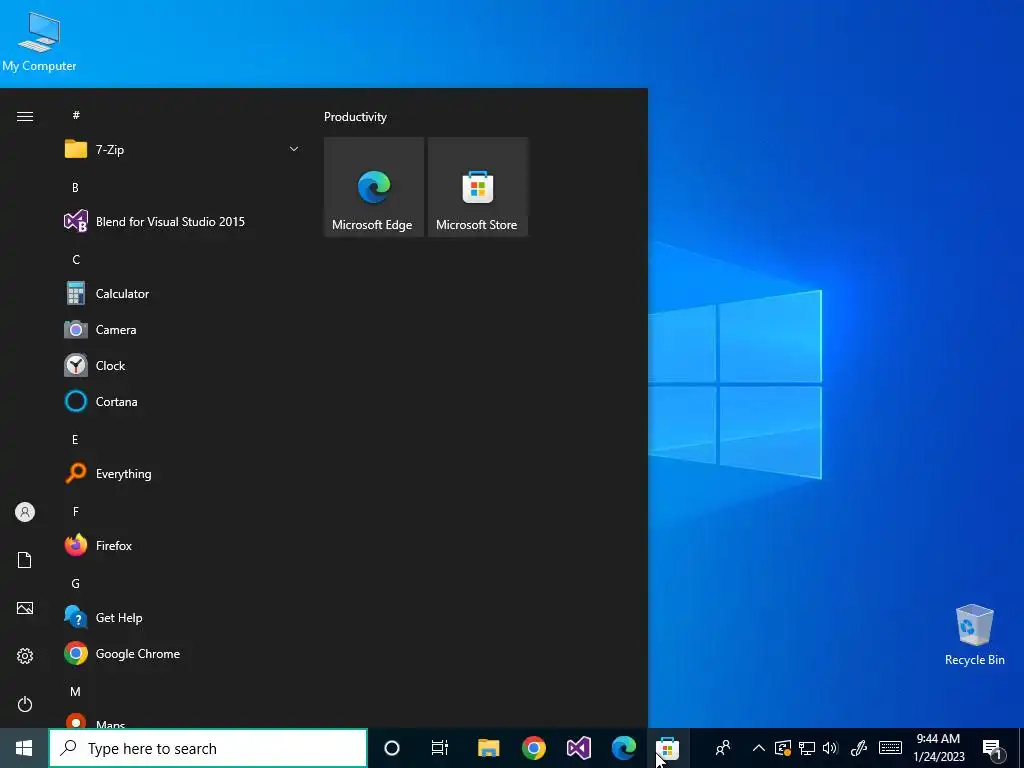Open the touch keyboard icon
The image size is (1024, 768).
[890, 748]
